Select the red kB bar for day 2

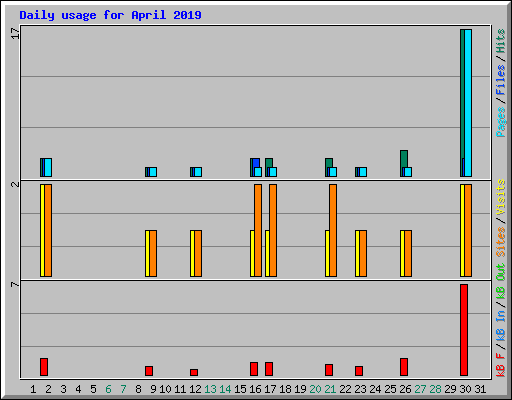[x=44, y=367]
